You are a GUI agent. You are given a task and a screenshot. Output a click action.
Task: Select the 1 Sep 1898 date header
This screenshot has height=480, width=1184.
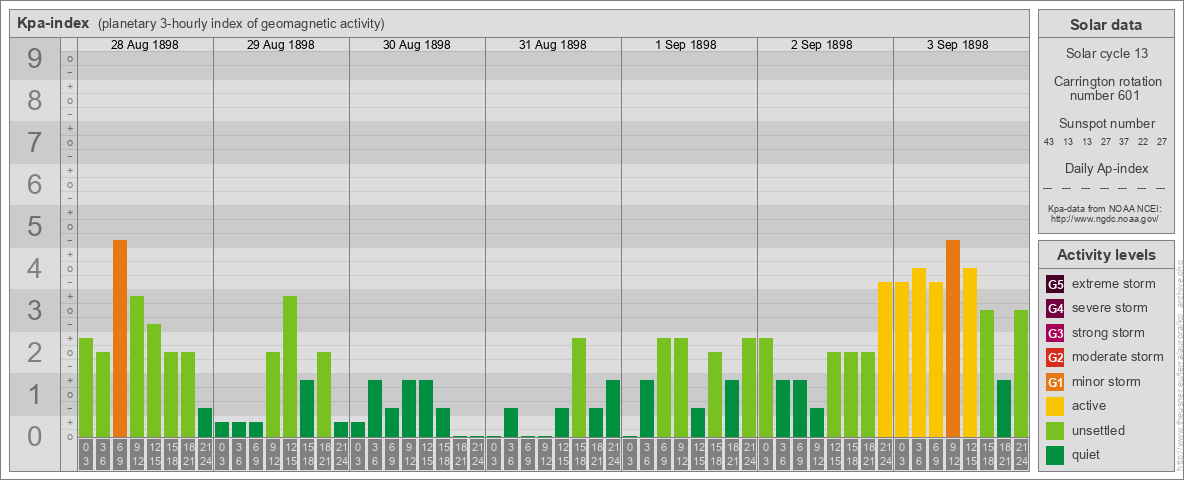click(x=686, y=45)
